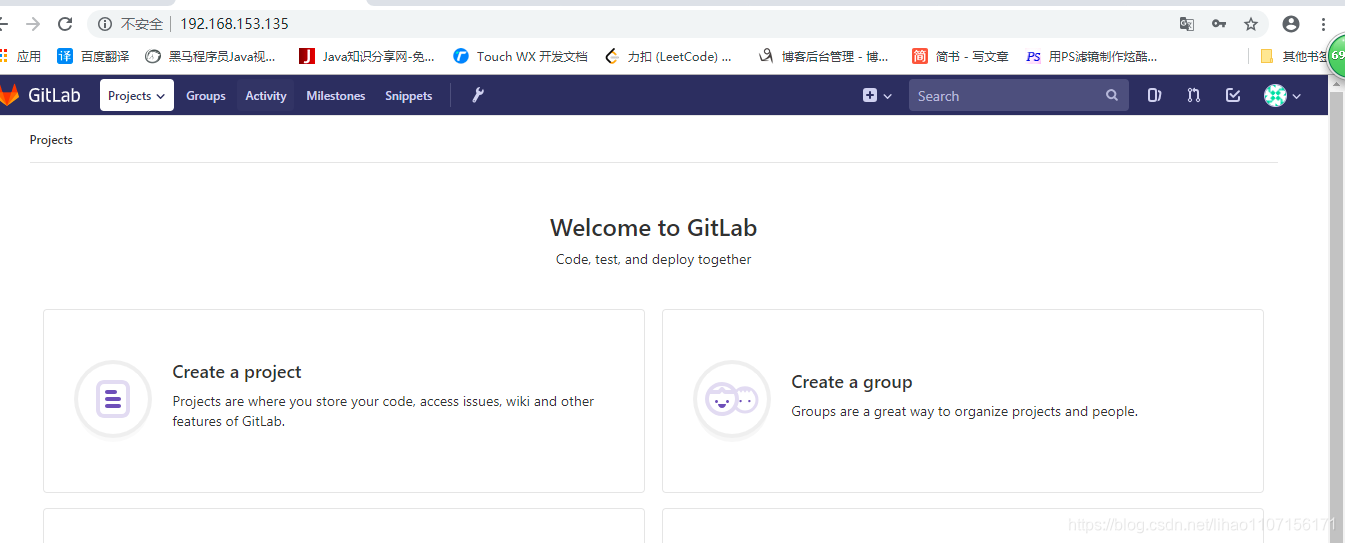The width and height of the screenshot is (1345, 543).
Task: Open the Merge requests icon
Action: click(1194, 95)
